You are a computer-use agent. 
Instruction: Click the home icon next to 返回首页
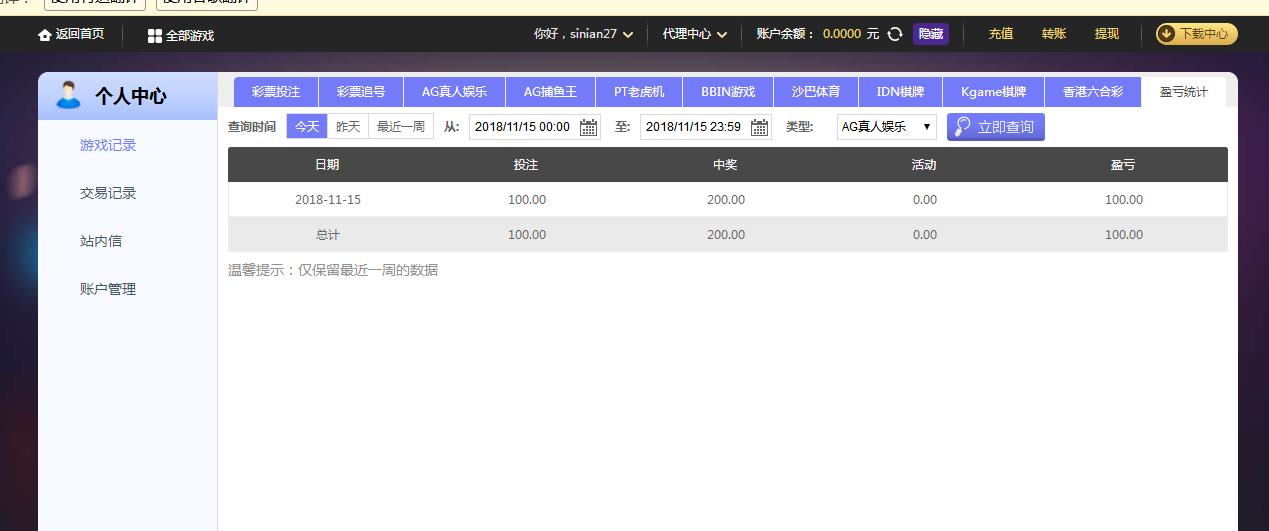(x=44, y=35)
